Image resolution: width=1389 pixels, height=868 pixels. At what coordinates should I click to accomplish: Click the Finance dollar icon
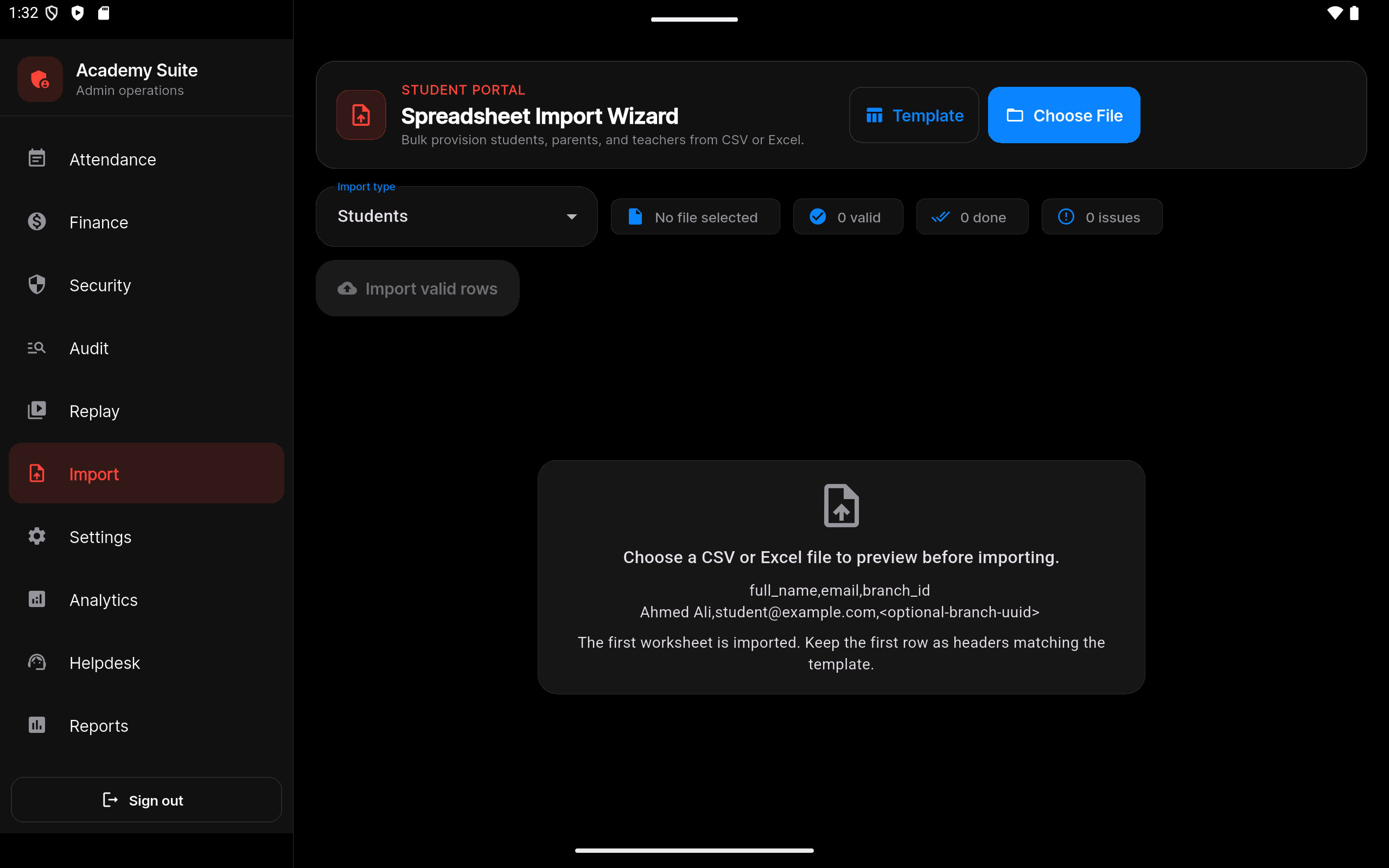pos(37,221)
